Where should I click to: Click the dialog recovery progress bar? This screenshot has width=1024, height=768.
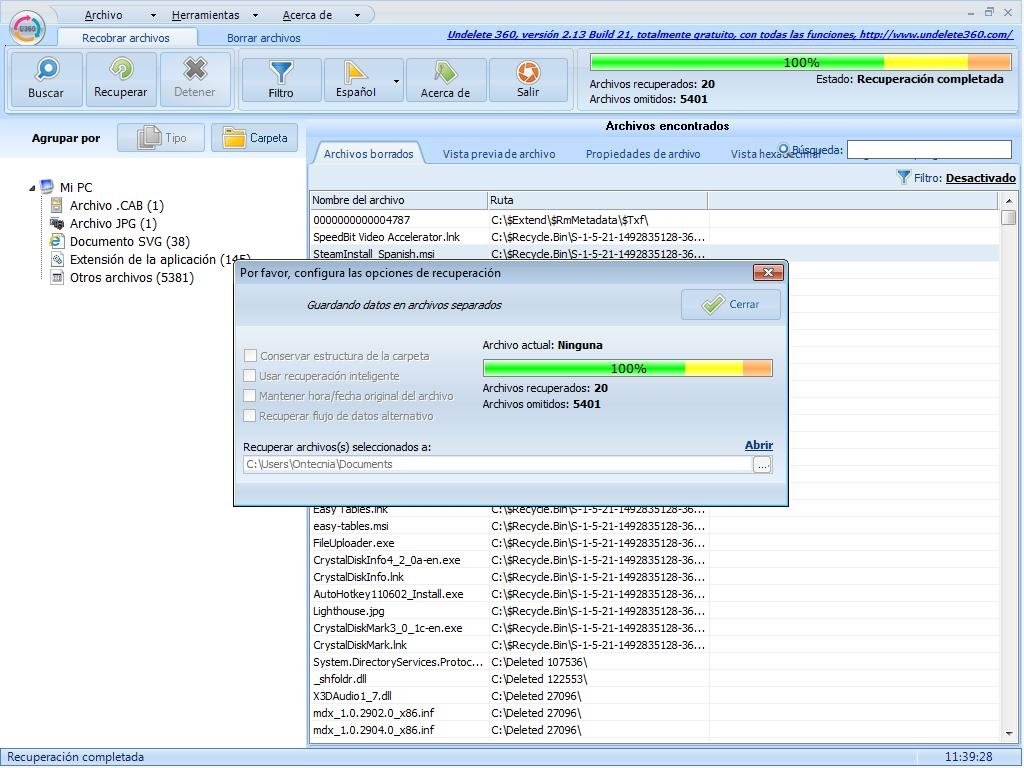627,368
